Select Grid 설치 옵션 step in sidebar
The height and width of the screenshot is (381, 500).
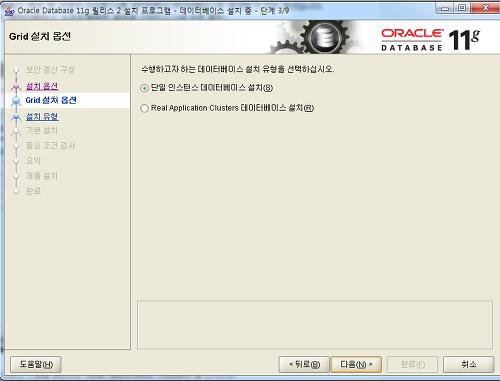point(51,100)
